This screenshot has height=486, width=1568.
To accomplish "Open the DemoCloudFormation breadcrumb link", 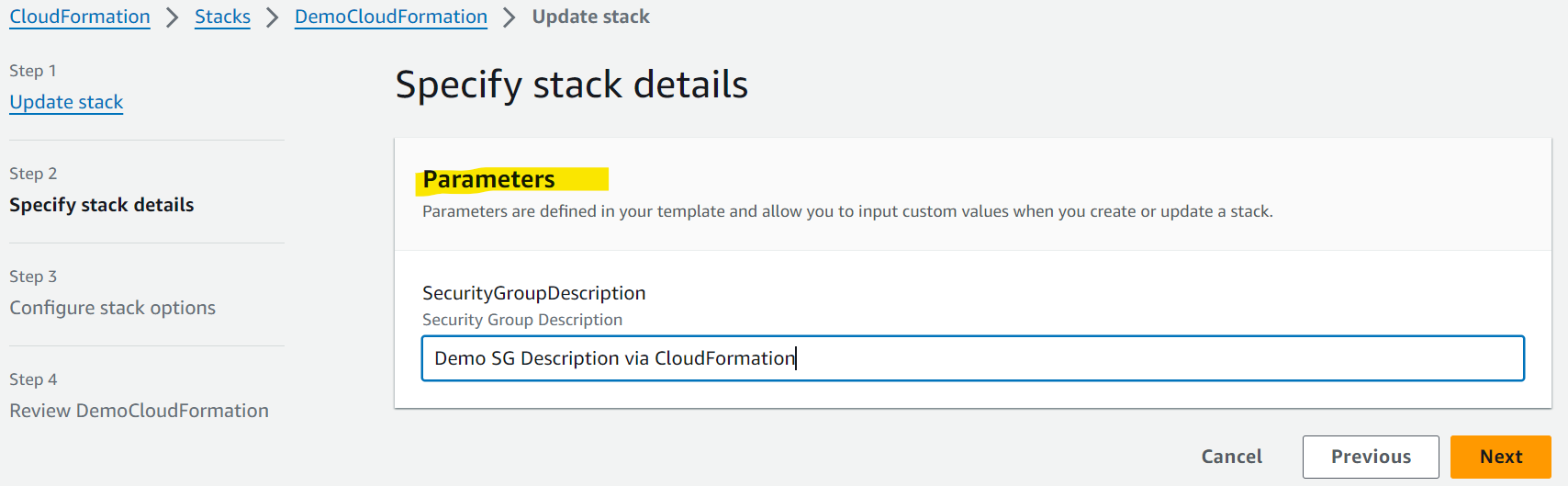I will tap(391, 17).
